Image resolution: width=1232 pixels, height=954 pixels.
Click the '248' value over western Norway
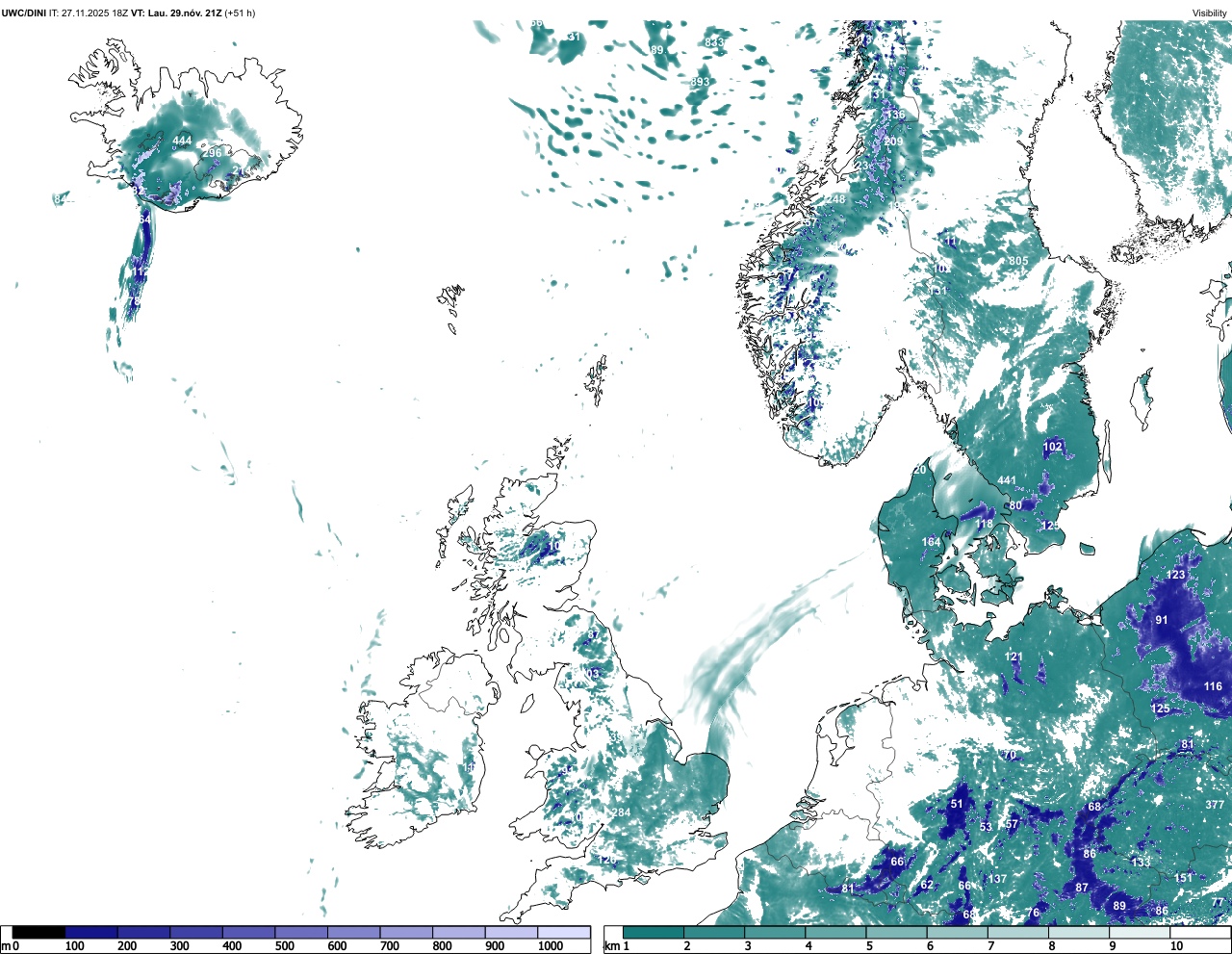click(835, 199)
